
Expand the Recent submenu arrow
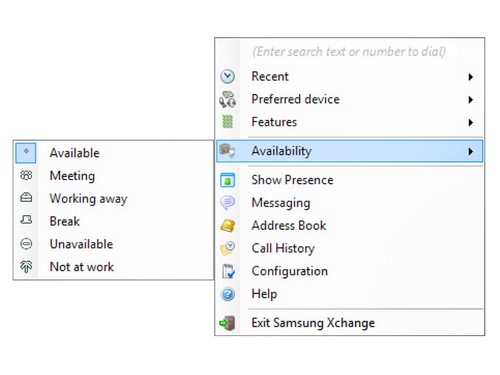(470, 77)
